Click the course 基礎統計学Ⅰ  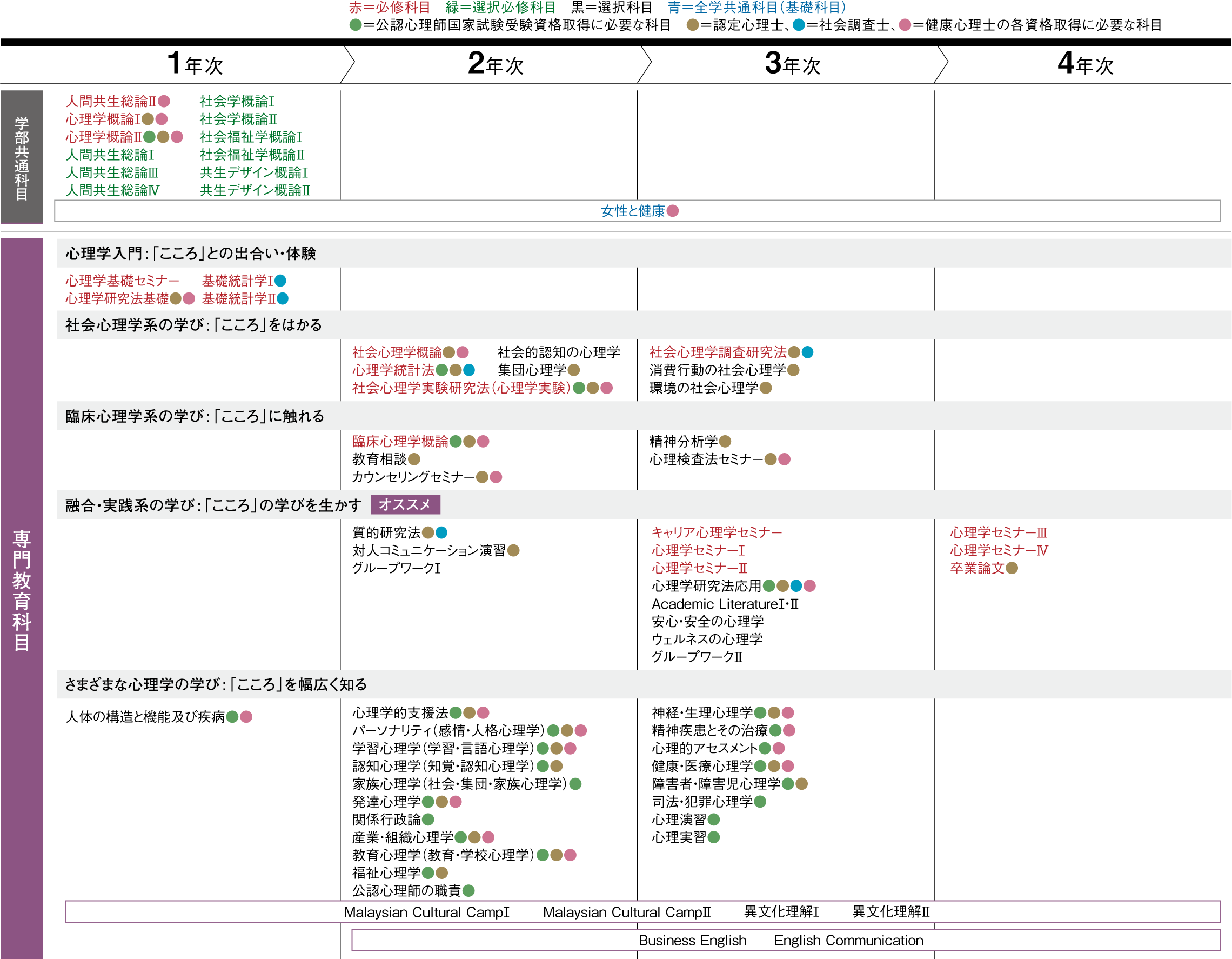(x=238, y=281)
